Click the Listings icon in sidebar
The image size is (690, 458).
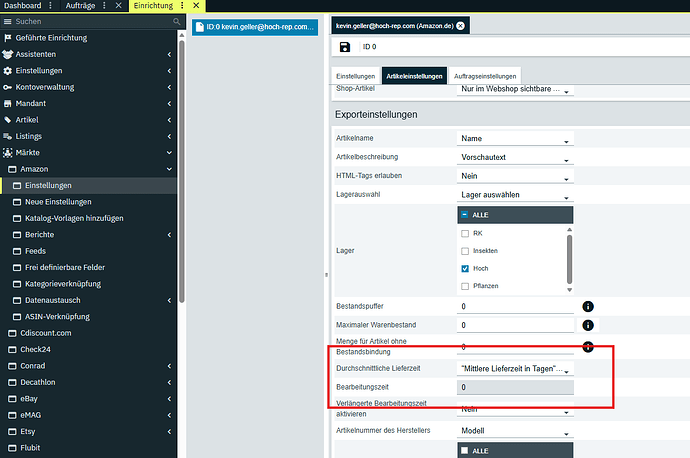(x=7, y=136)
